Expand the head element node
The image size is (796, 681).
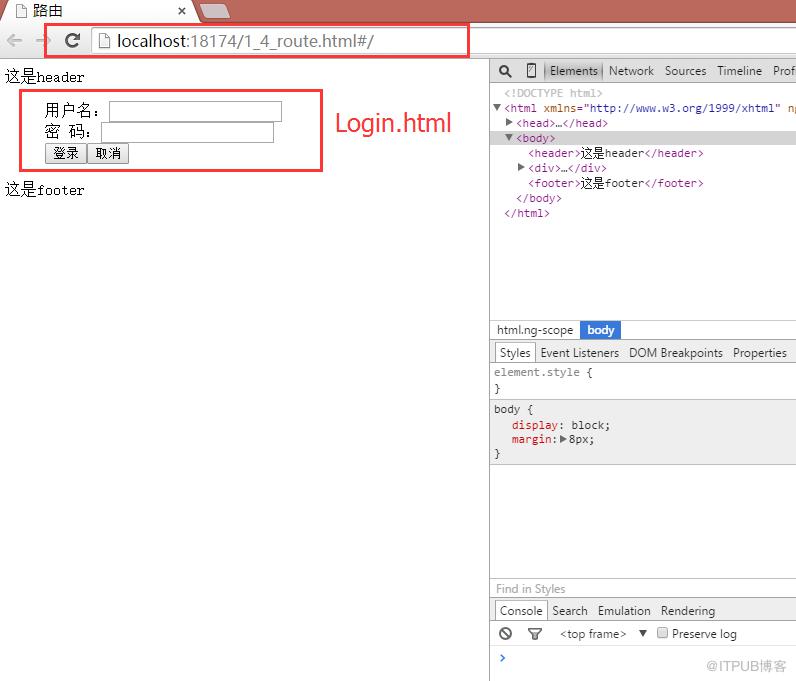(x=509, y=122)
